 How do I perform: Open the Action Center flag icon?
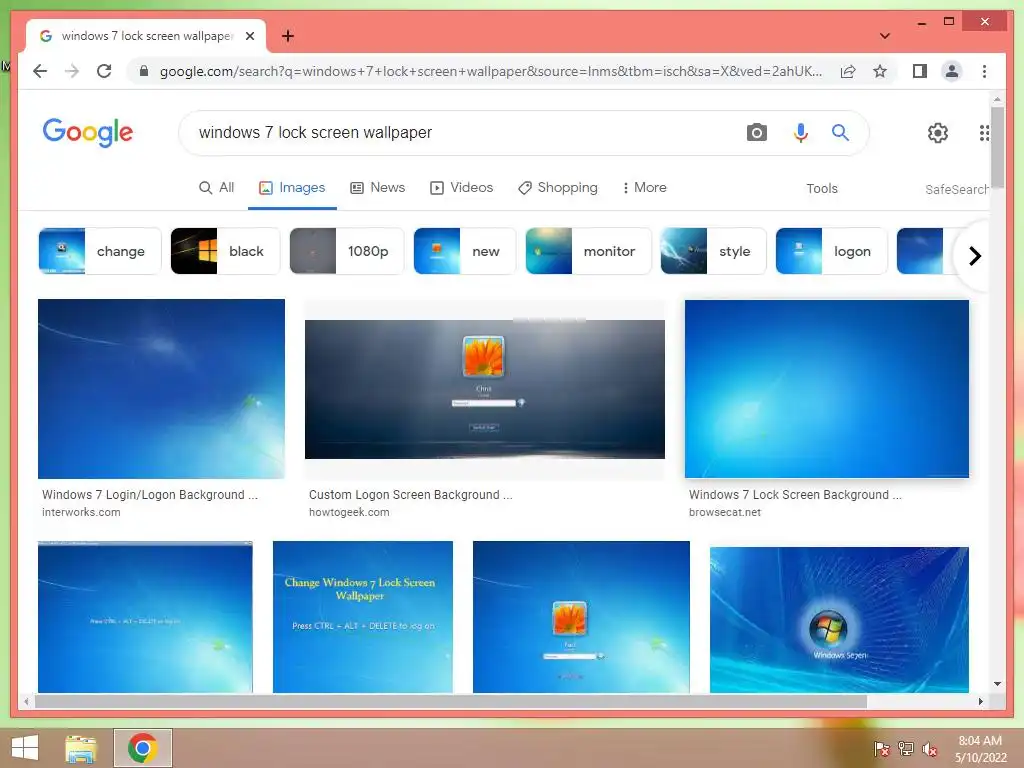click(881, 749)
